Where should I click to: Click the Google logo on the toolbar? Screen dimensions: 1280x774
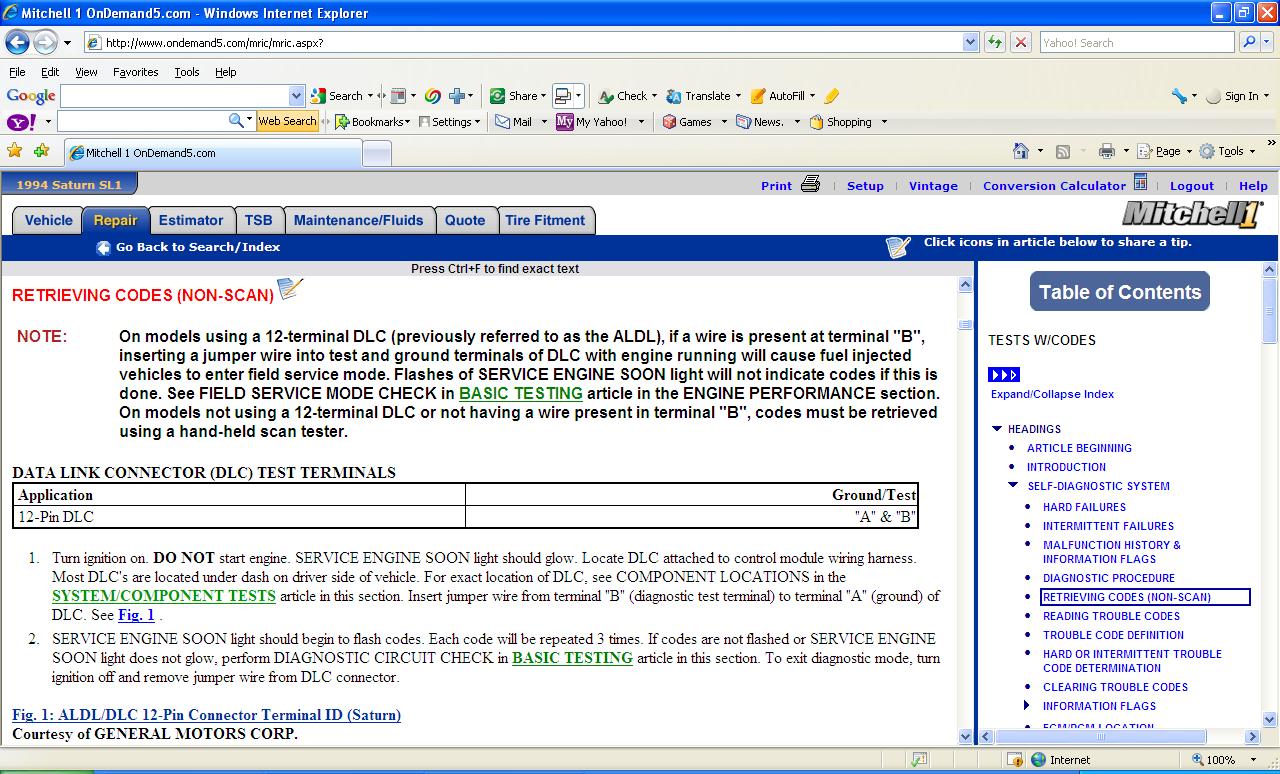31,96
